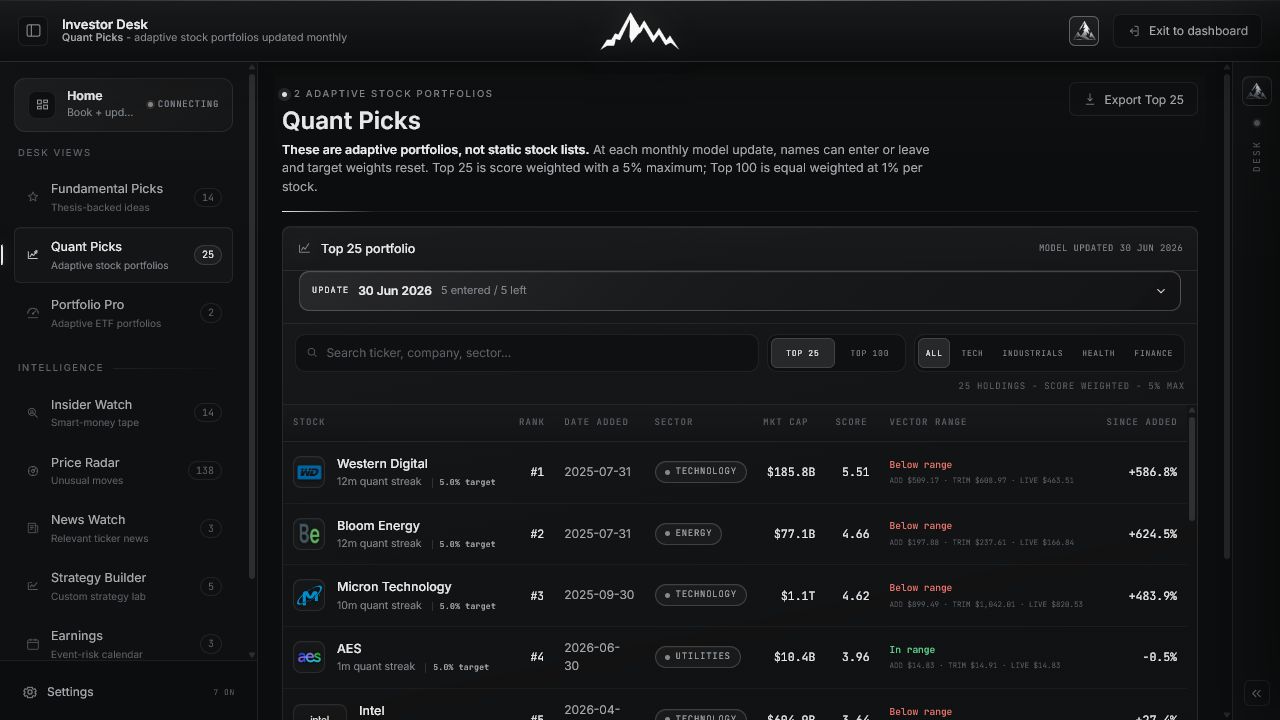The width and height of the screenshot is (1280, 720).
Task: Filter holdings by ALL sectors
Action: click(934, 353)
